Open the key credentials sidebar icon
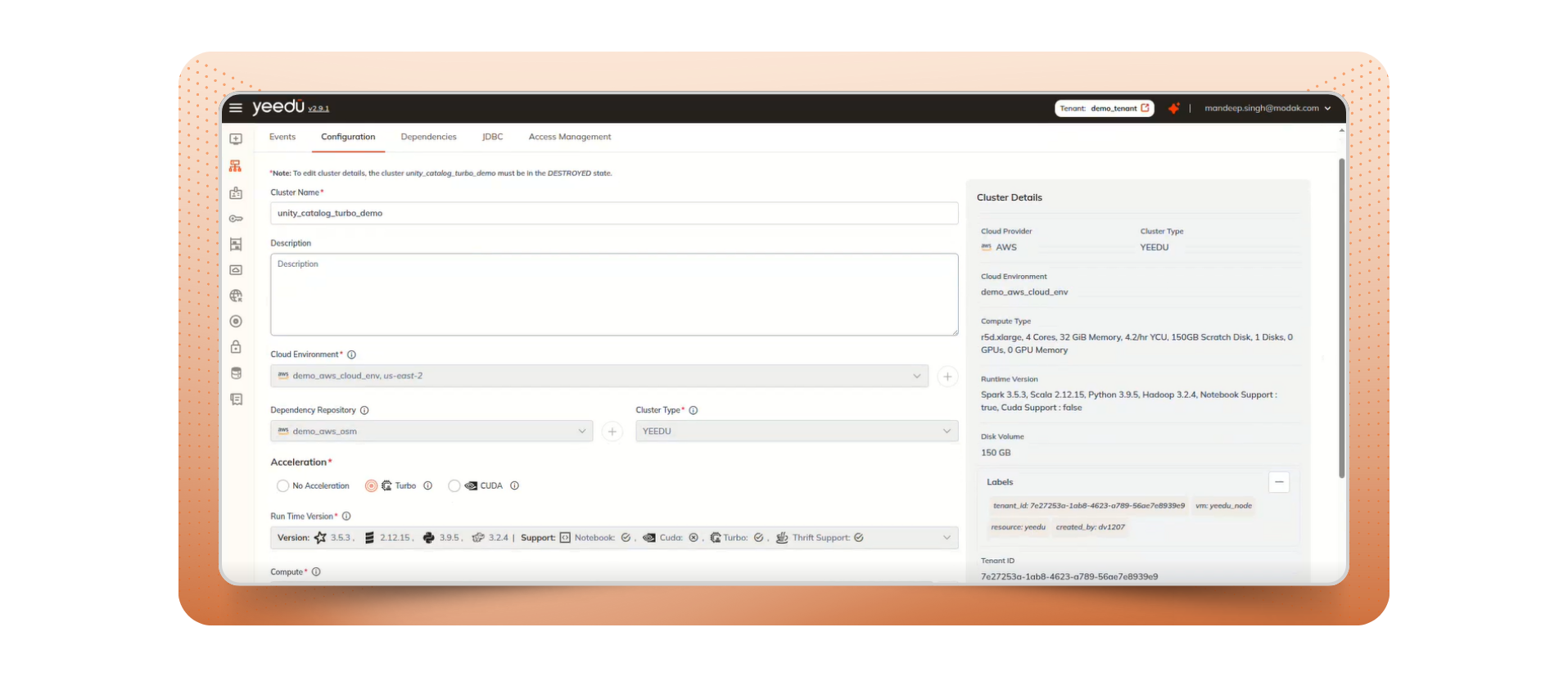Screen dimensions: 1568x677 pyautogui.click(x=236, y=219)
